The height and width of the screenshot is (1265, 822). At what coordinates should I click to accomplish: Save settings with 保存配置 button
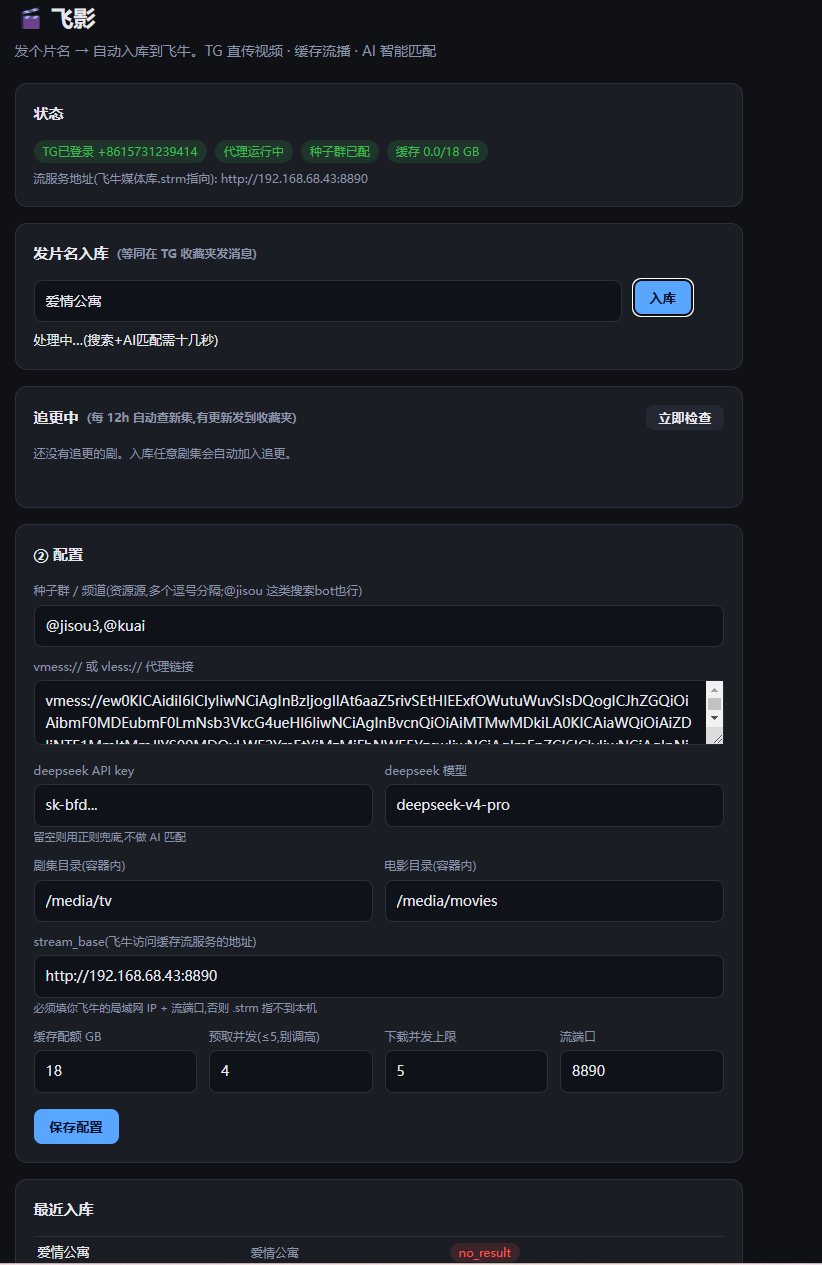[76, 1126]
